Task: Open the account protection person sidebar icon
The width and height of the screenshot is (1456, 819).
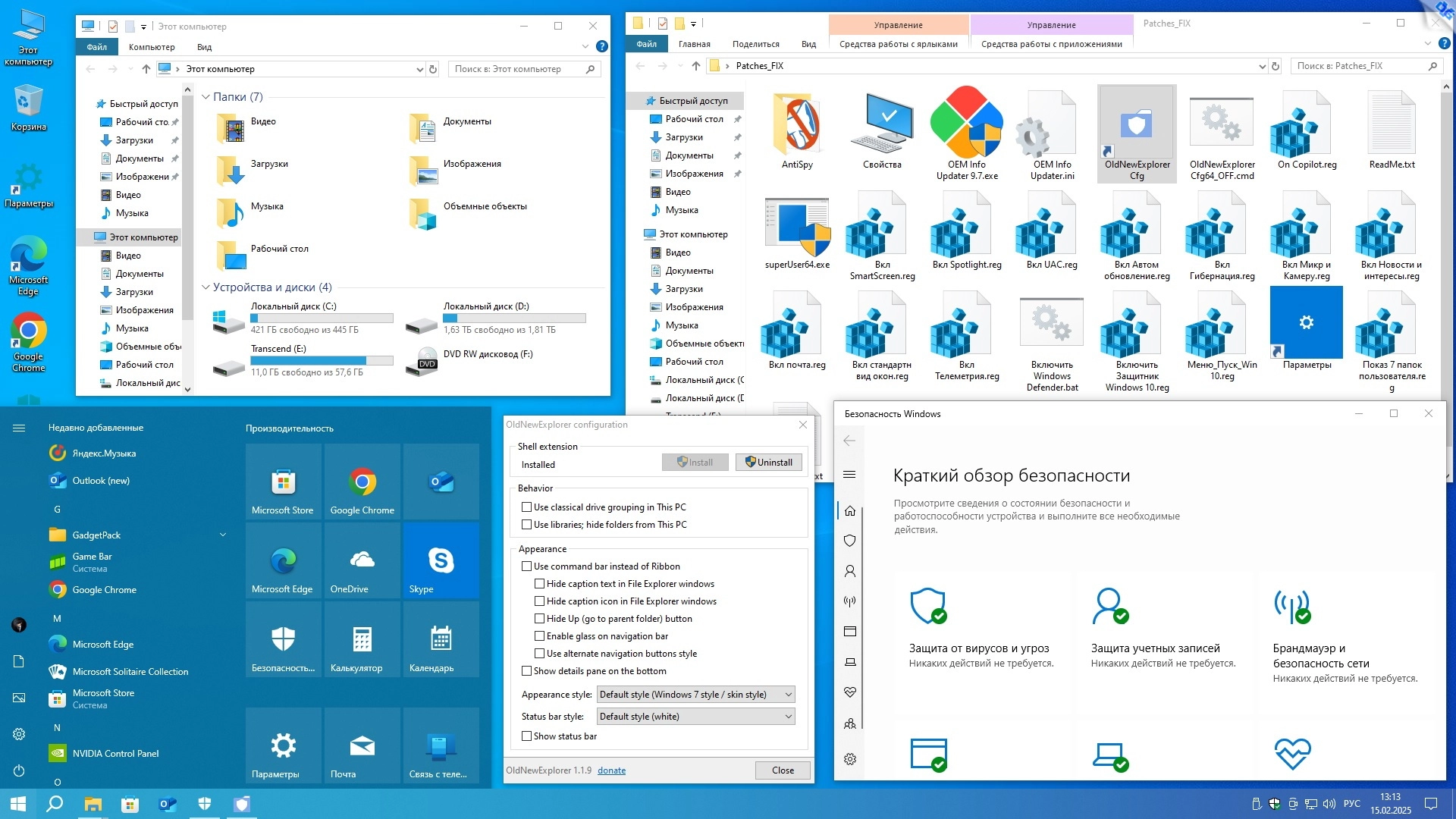Action: click(x=849, y=571)
